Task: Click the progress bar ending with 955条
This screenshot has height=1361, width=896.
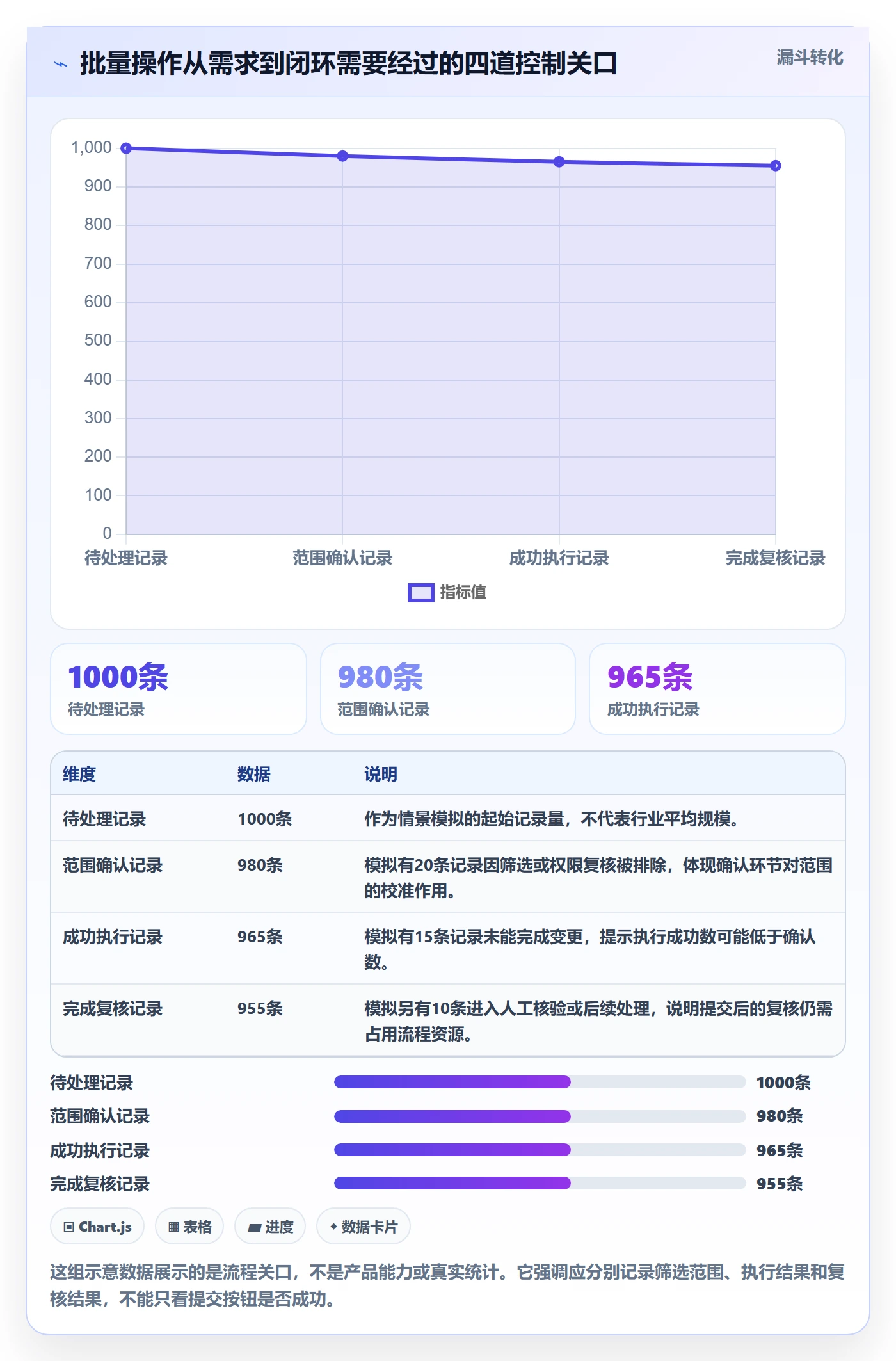Action: point(540,1183)
